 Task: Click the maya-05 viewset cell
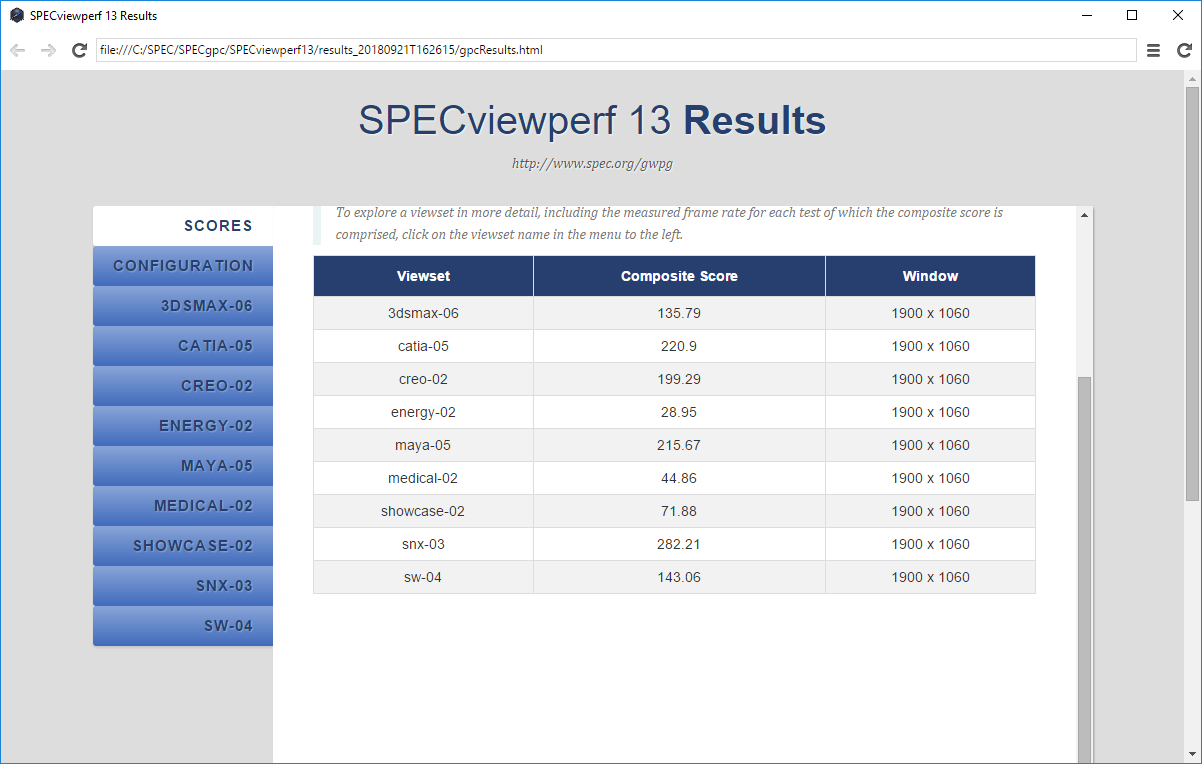pos(423,445)
